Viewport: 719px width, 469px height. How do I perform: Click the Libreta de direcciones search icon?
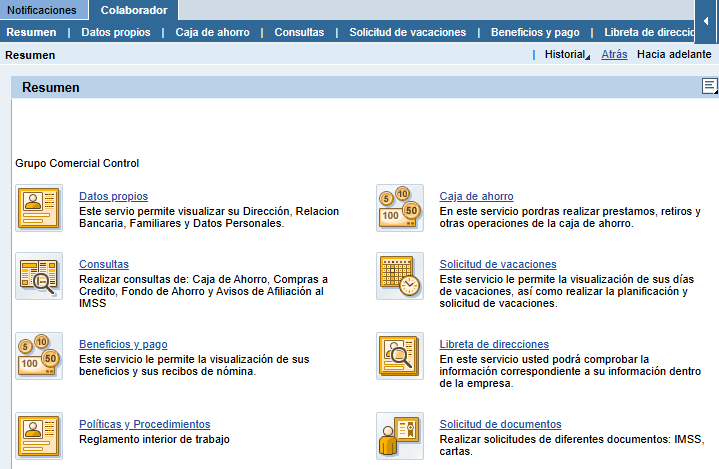click(399, 356)
